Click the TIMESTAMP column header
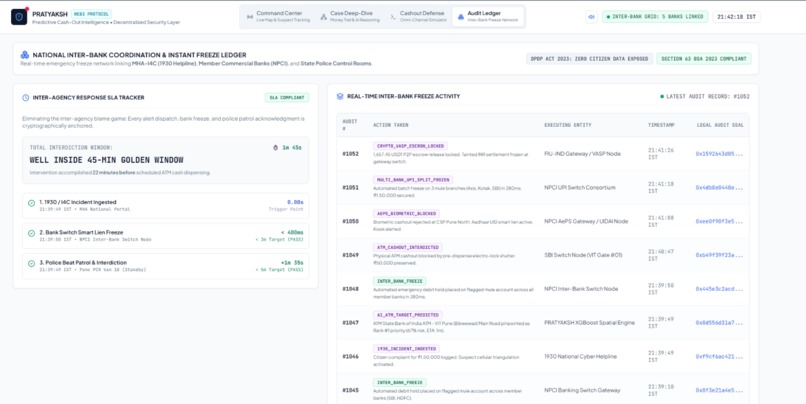This screenshot has width=806, height=404. tap(661, 125)
